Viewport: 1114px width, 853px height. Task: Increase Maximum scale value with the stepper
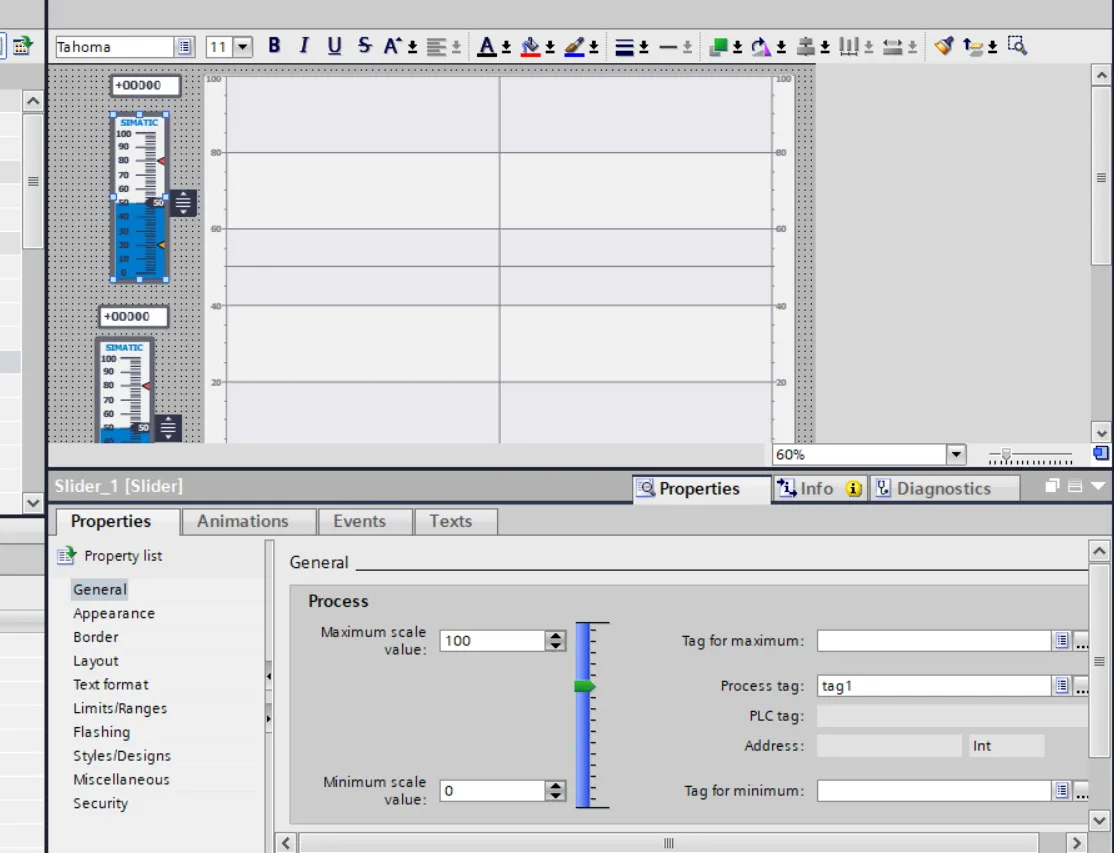pyautogui.click(x=555, y=635)
